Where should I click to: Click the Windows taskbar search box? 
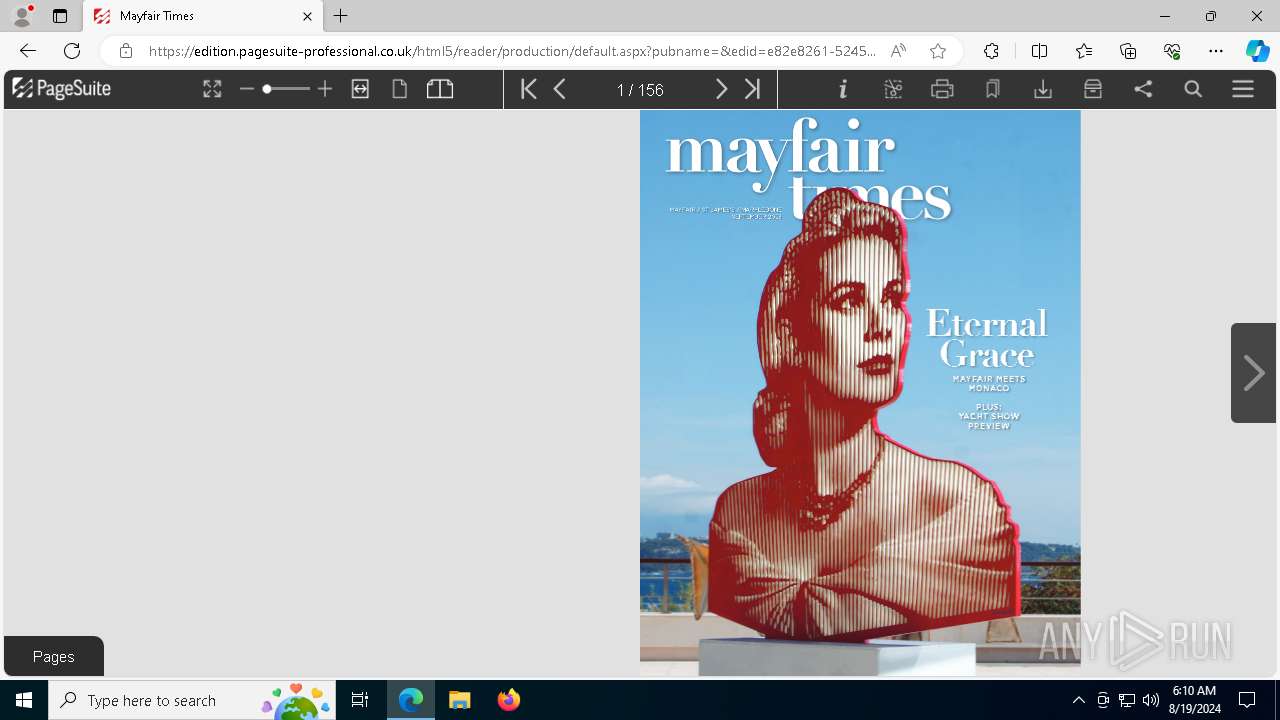[193, 700]
